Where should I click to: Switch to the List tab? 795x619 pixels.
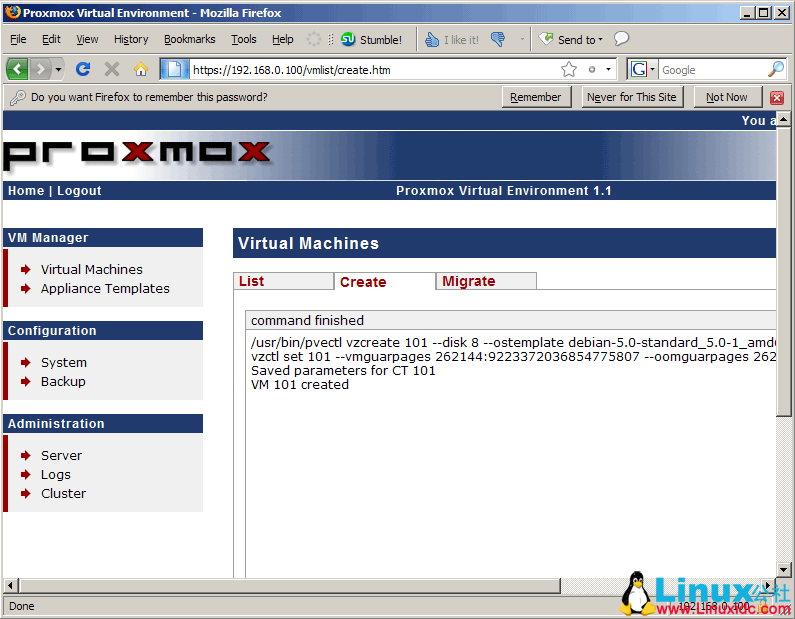click(283, 281)
